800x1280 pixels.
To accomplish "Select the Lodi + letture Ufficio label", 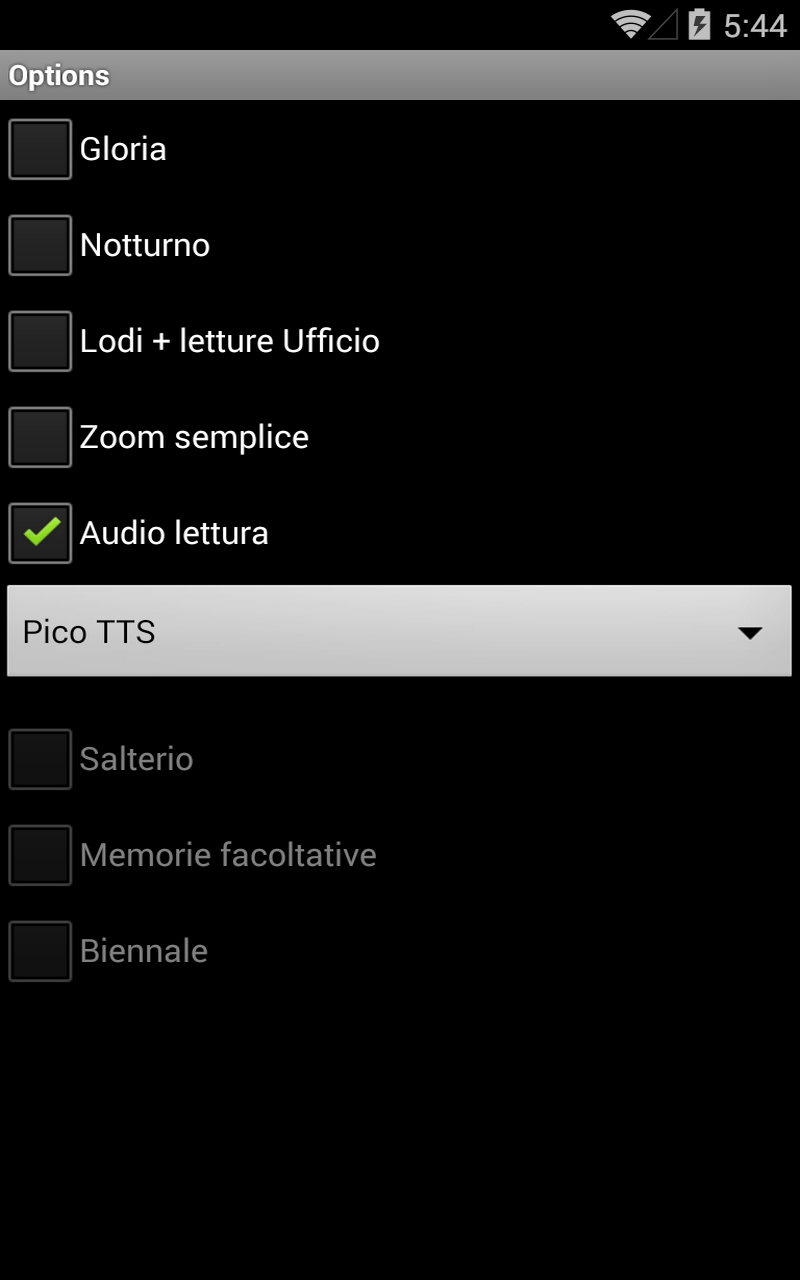I will [x=230, y=341].
